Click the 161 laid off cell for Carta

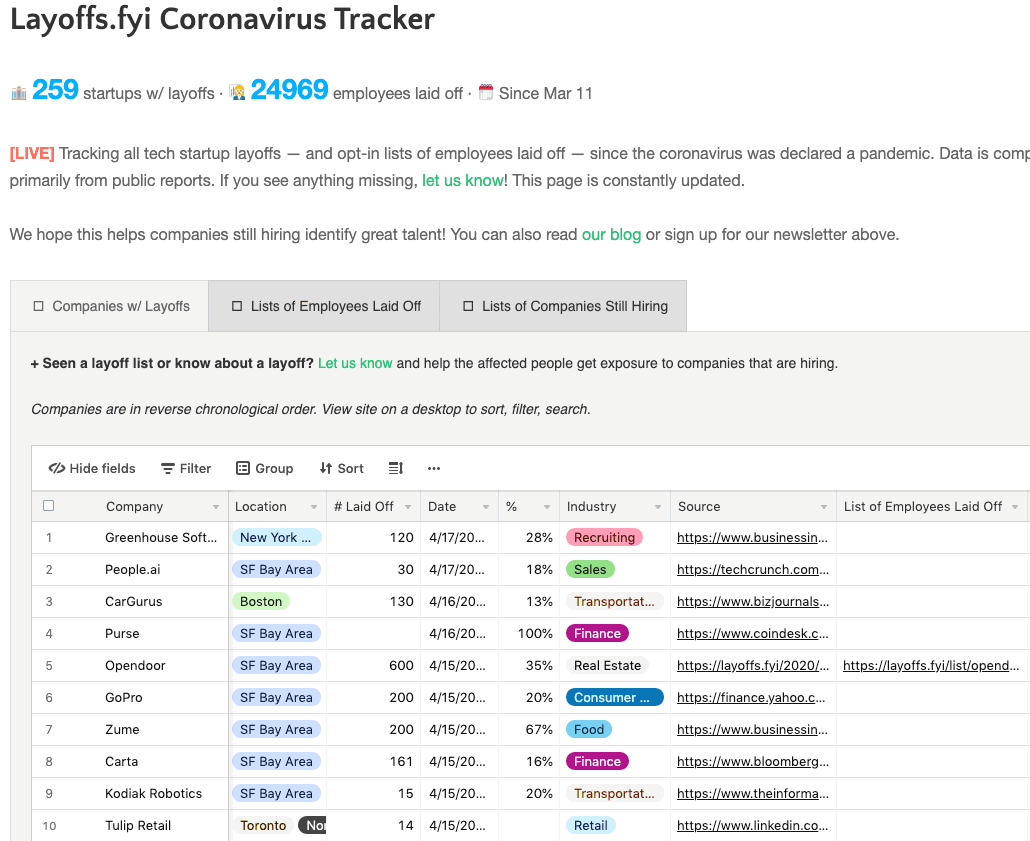coord(373,762)
